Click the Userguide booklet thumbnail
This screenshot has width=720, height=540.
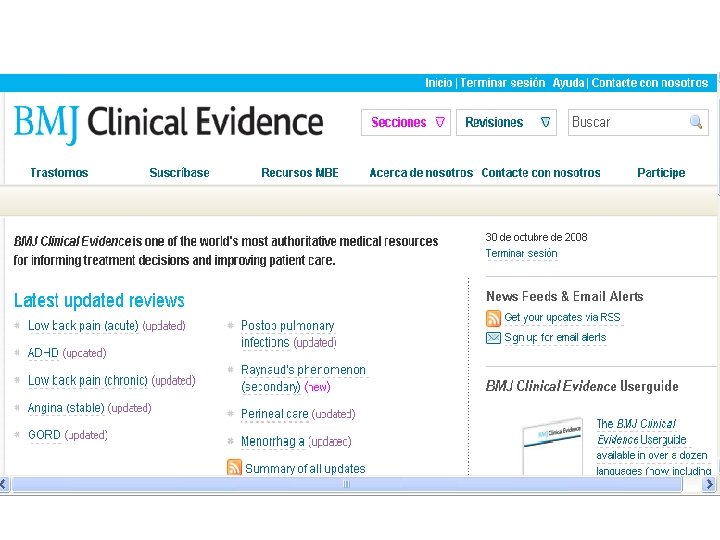[x=553, y=446]
